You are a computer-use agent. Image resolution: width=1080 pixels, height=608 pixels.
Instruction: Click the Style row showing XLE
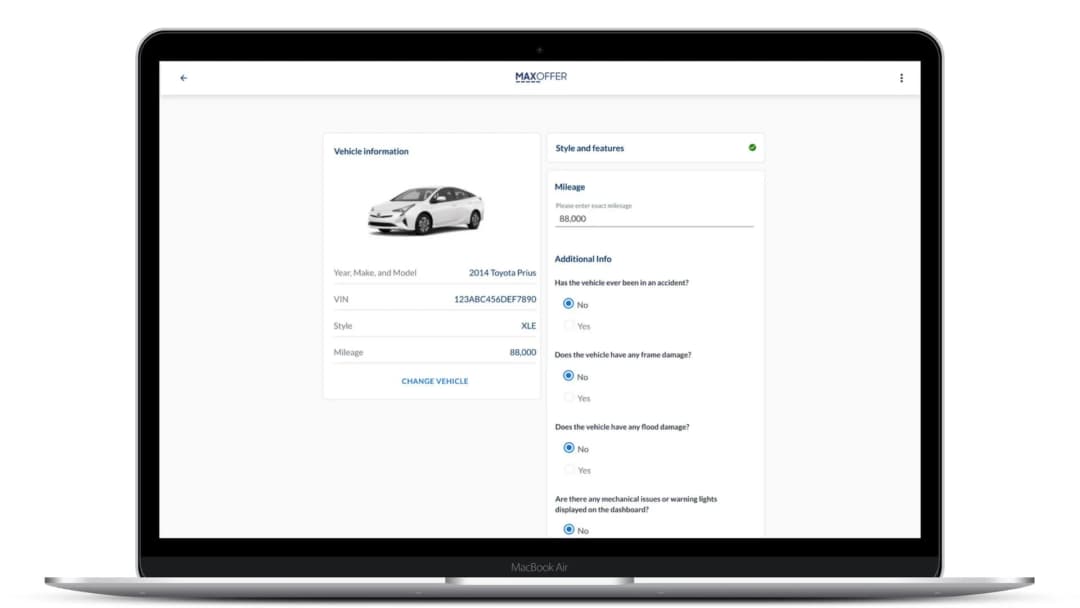pos(529,324)
